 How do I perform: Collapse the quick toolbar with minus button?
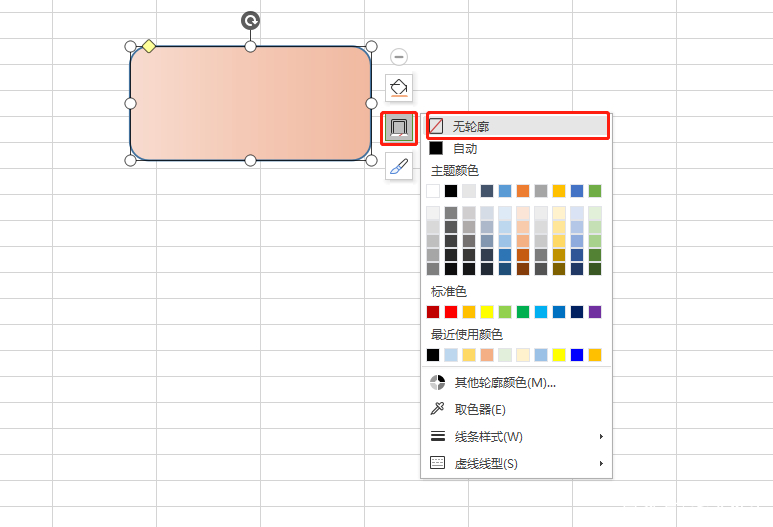point(399,57)
